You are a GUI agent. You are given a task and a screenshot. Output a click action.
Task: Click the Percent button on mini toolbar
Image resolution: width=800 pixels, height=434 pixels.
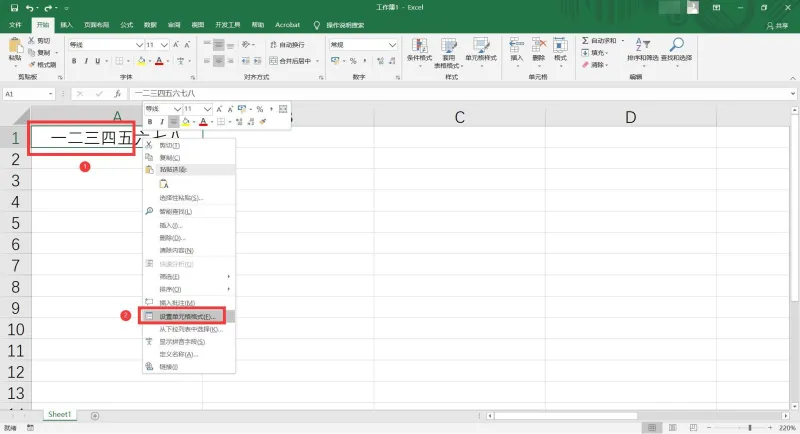tap(260, 109)
